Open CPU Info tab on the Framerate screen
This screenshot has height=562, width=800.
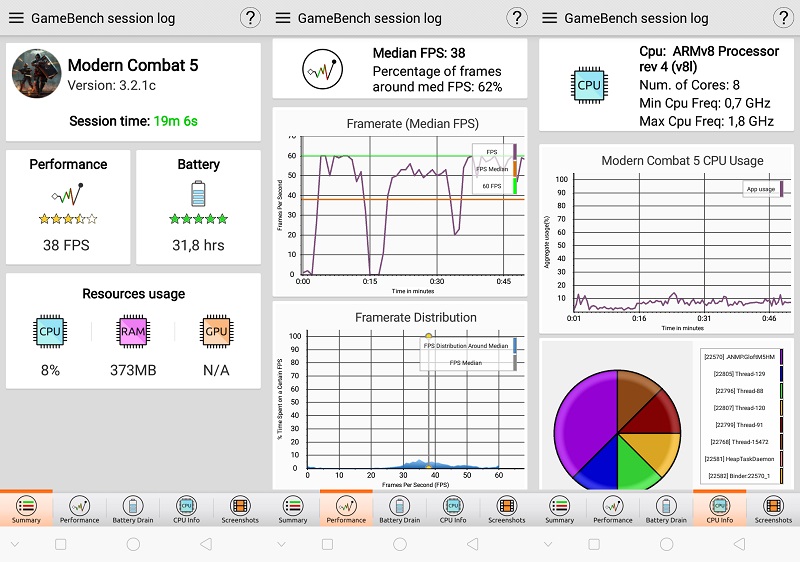[453, 509]
